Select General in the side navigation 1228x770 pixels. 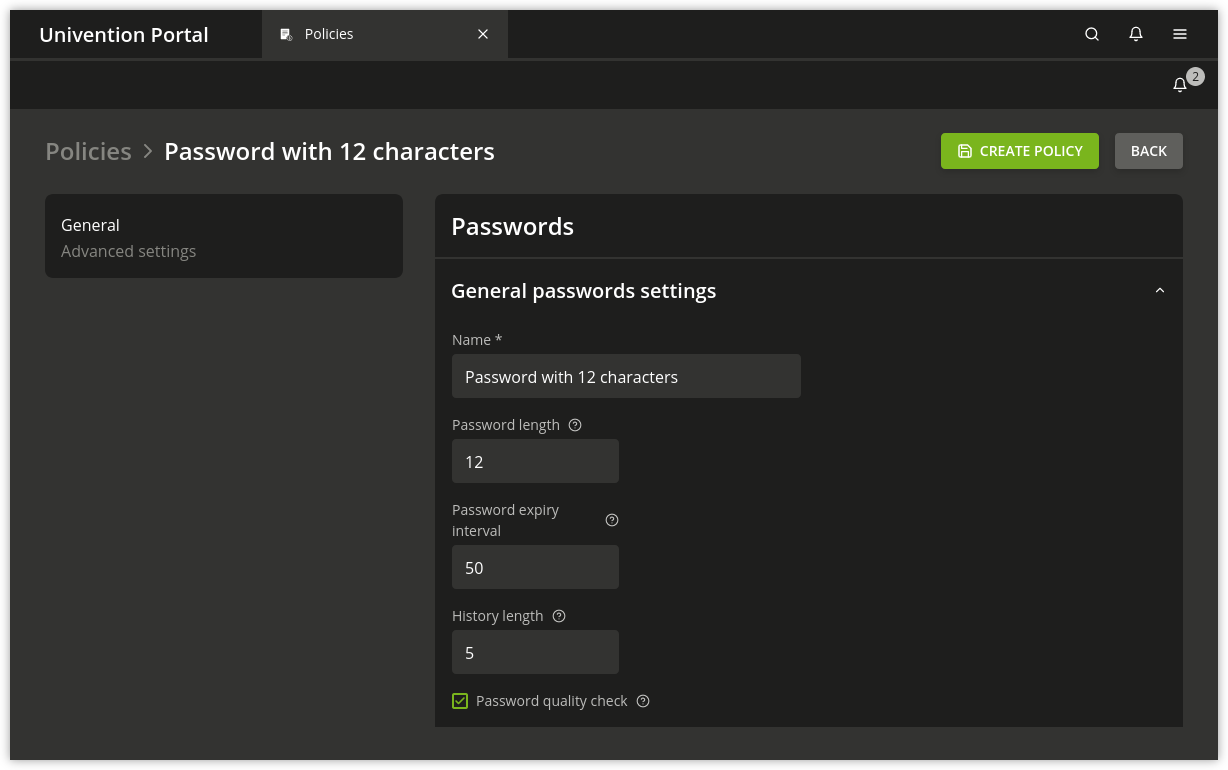[x=90, y=225]
